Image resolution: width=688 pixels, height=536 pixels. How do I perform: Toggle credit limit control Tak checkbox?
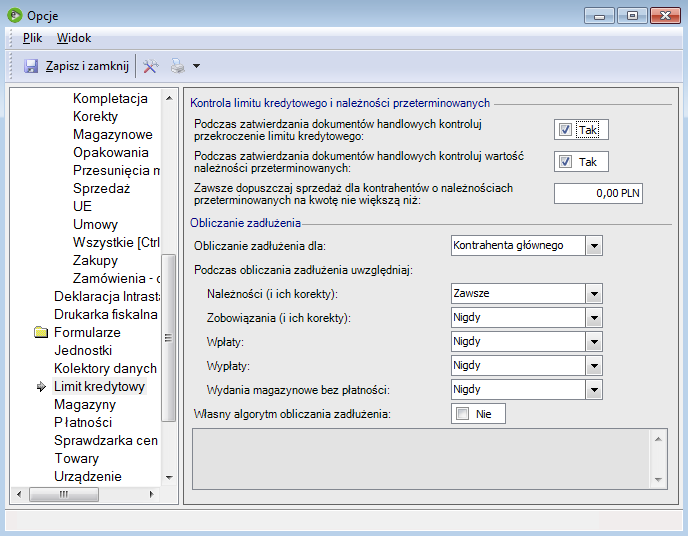coord(565,130)
